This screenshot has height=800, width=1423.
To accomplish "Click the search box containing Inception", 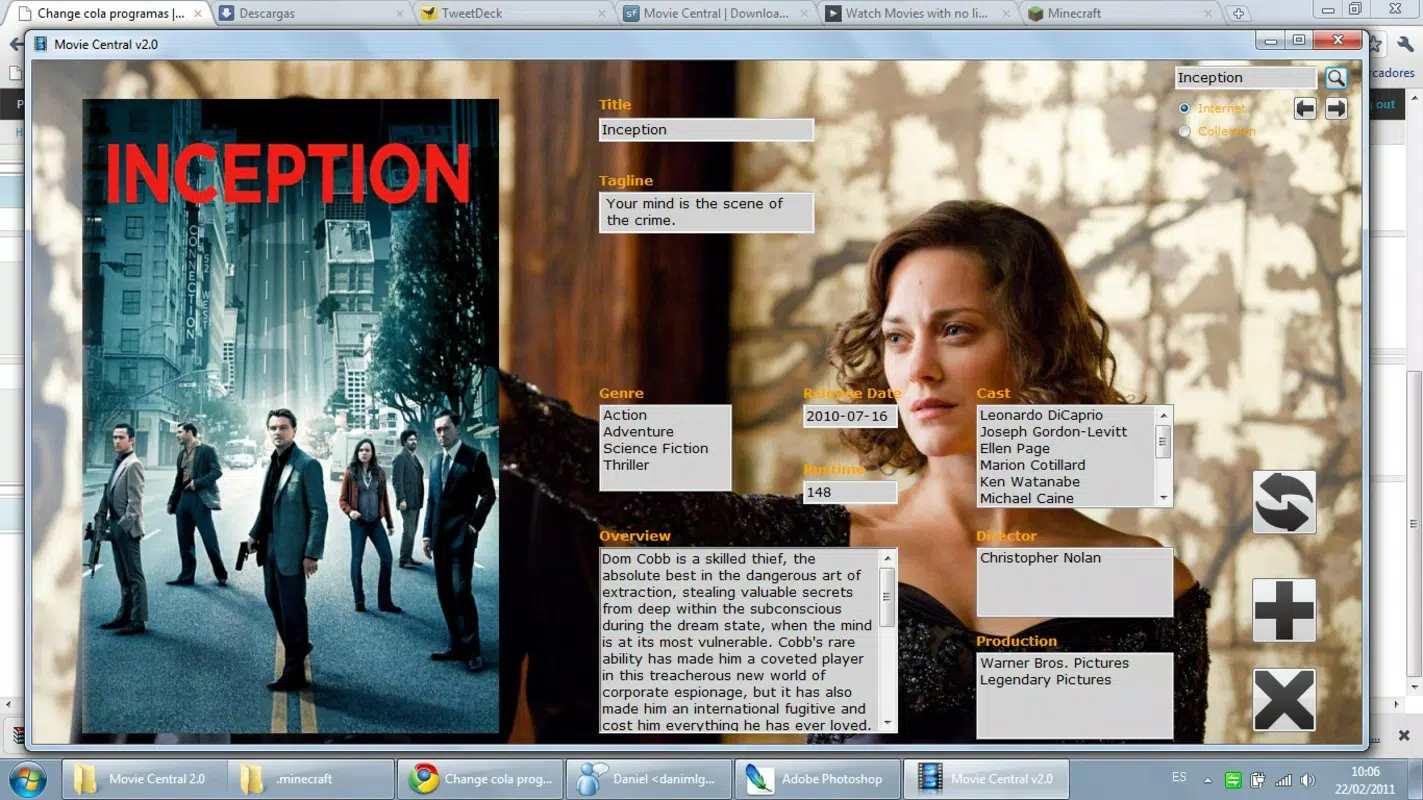I will click(1246, 78).
